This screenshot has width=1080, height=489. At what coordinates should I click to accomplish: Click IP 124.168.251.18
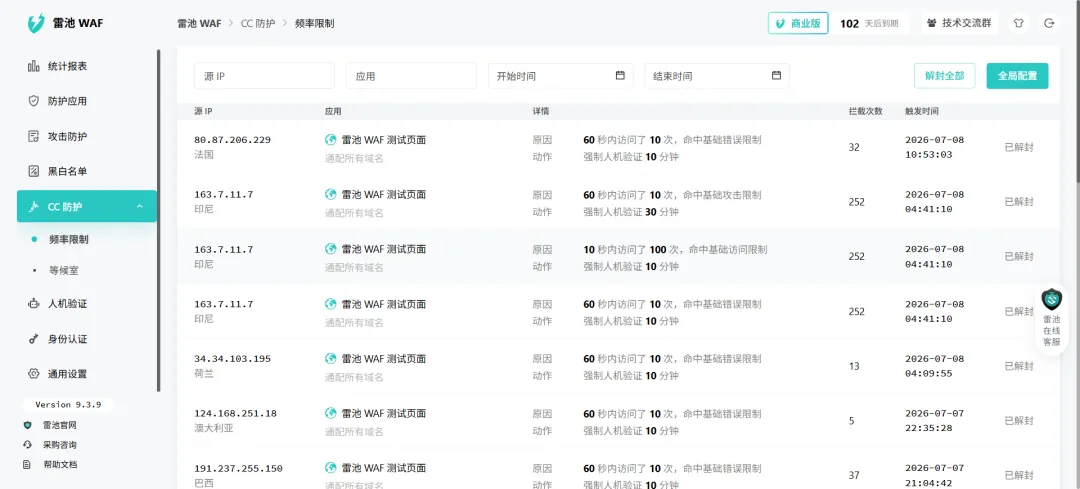coord(236,413)
